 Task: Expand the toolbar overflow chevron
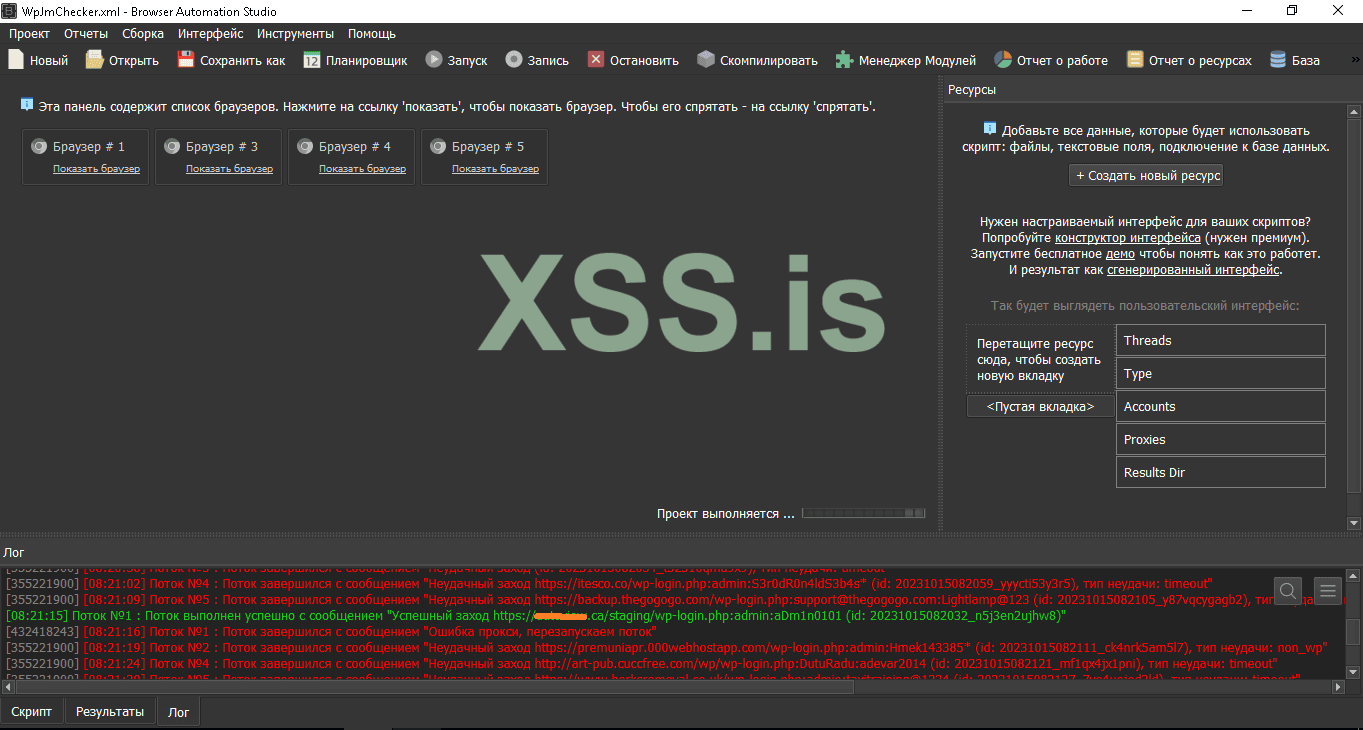pos(1355,60)
